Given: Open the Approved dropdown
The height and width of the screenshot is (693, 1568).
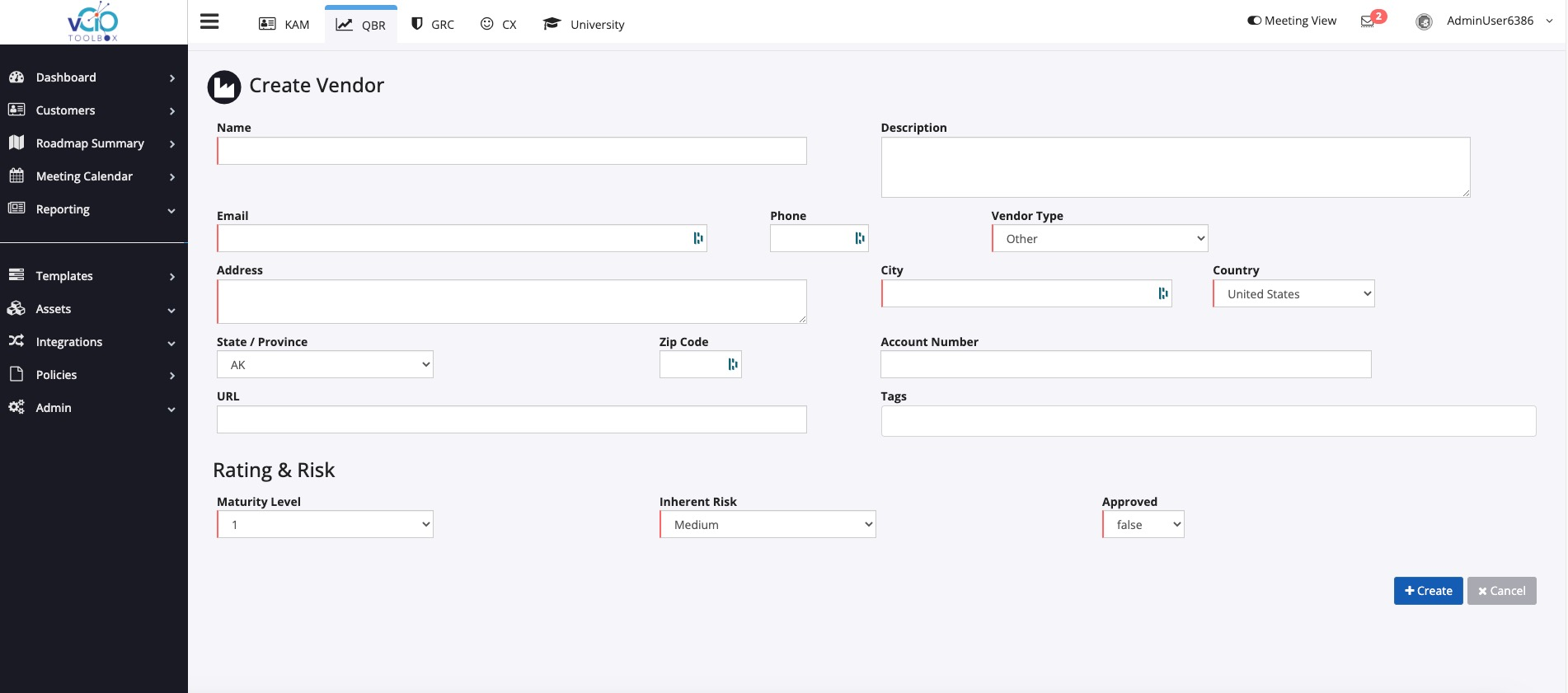Looking at the screenshot, I should 1143,524.
